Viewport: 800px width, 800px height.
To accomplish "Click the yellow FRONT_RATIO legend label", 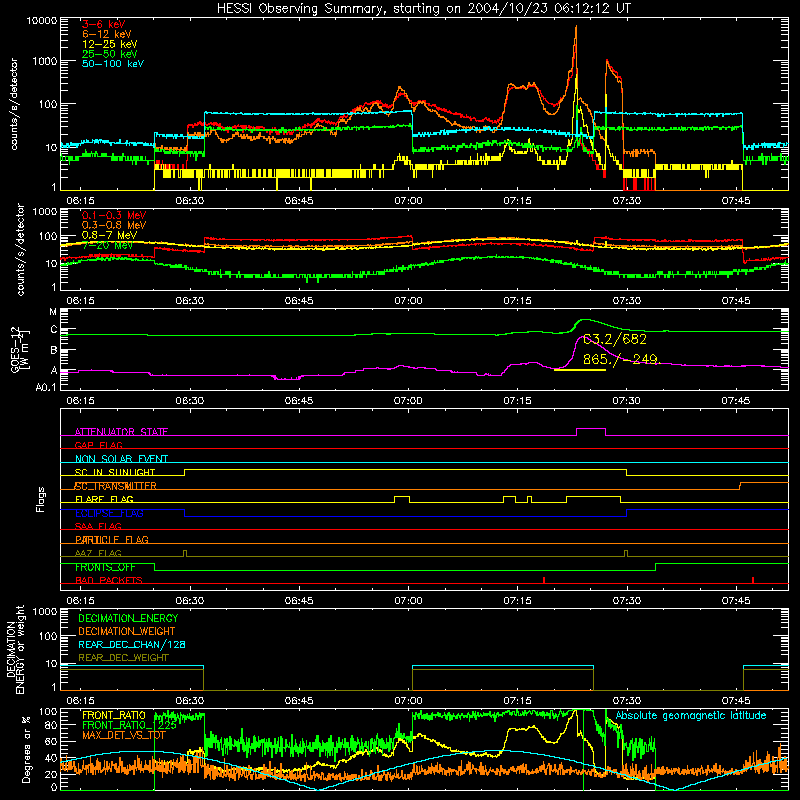I will point(114,715).
